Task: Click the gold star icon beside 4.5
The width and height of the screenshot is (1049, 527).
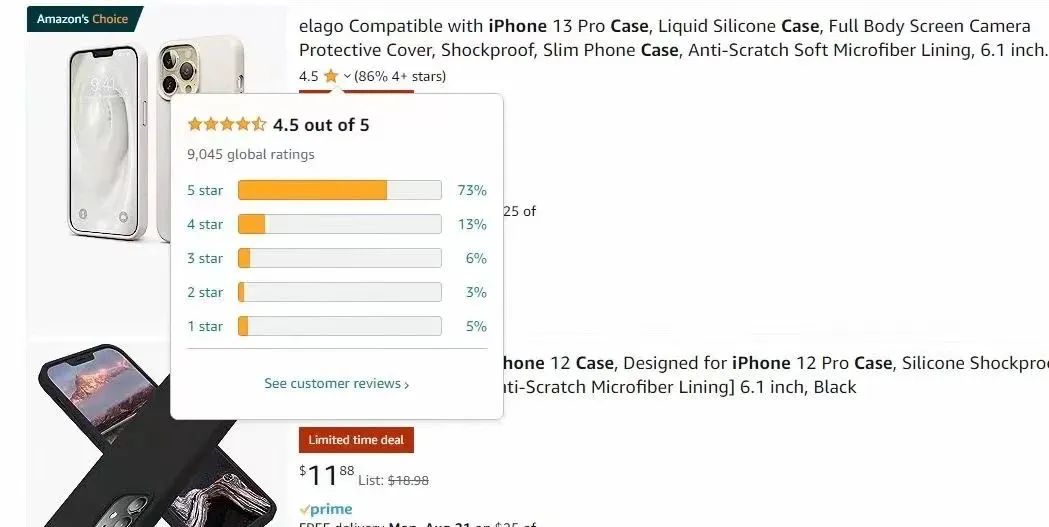Action: (330, 76)
